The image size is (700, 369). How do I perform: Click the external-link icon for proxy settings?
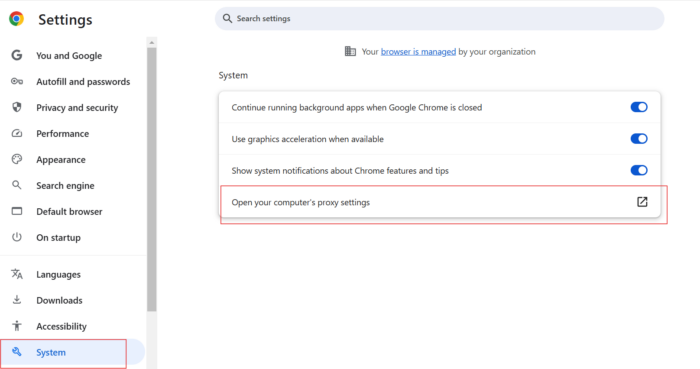click(642, 202)
